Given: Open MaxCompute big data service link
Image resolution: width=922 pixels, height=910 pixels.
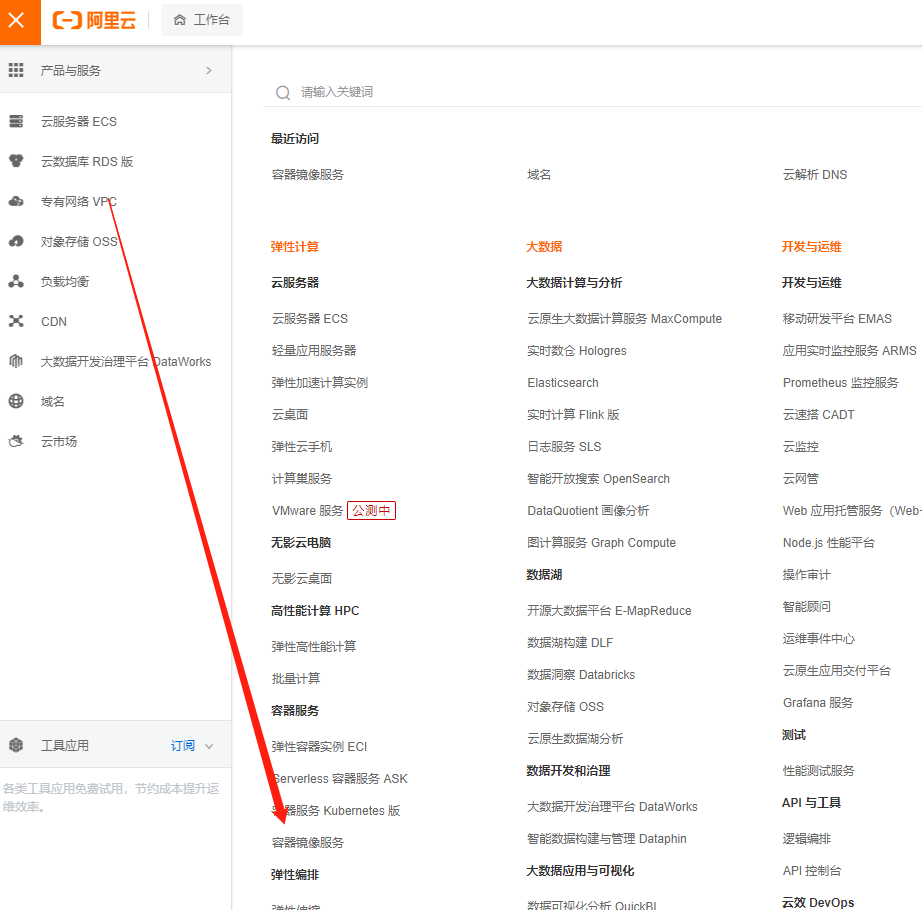Looking at the screenshot, I should (624, 319).
